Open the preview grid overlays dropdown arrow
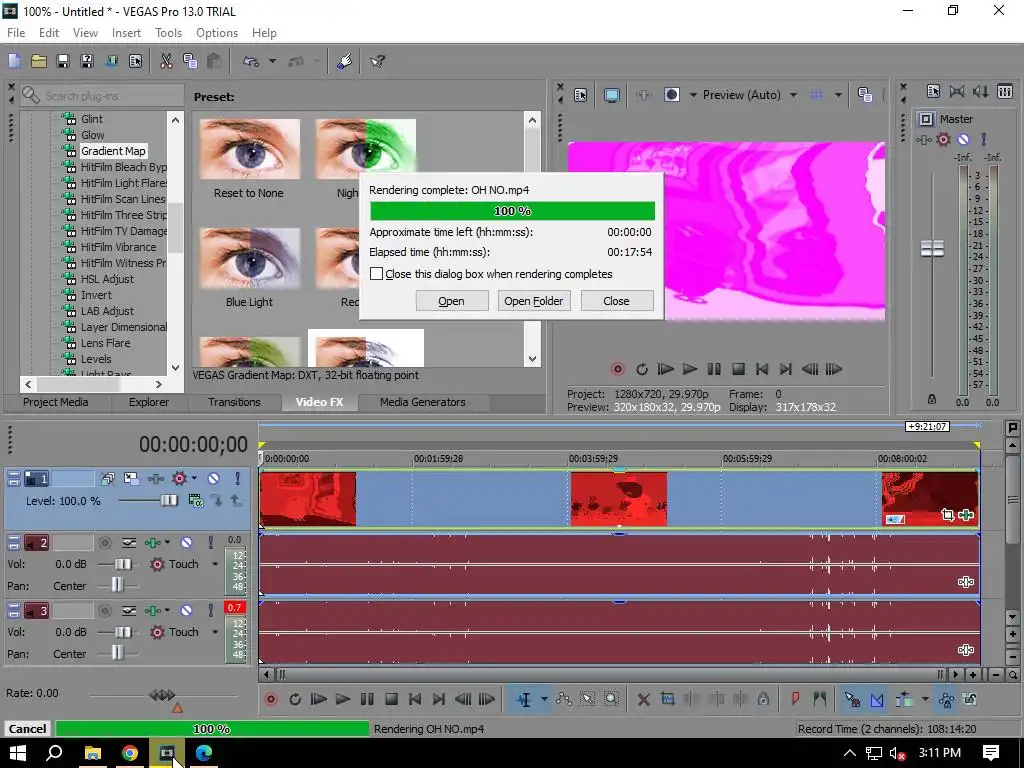 838,95
